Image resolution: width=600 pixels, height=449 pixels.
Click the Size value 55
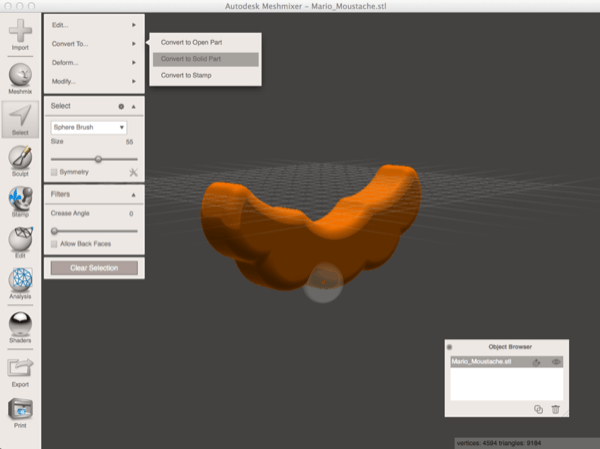(129, 142)
